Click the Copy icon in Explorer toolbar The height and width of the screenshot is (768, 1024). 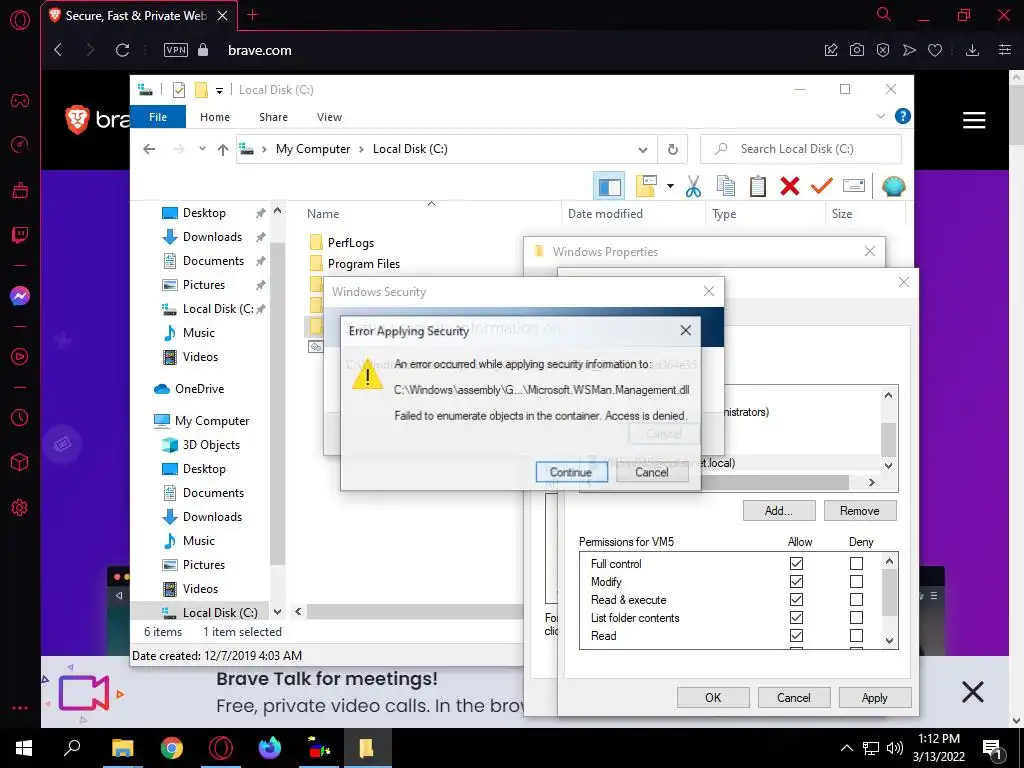pos(726,187)
